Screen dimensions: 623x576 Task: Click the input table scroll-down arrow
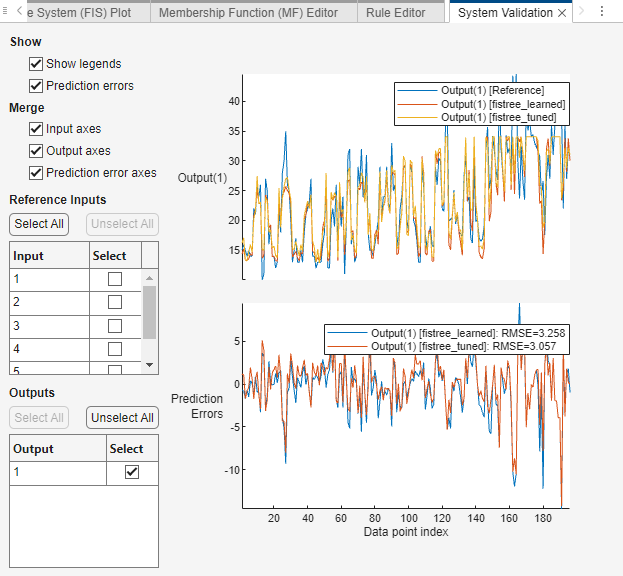click(149, 365)
